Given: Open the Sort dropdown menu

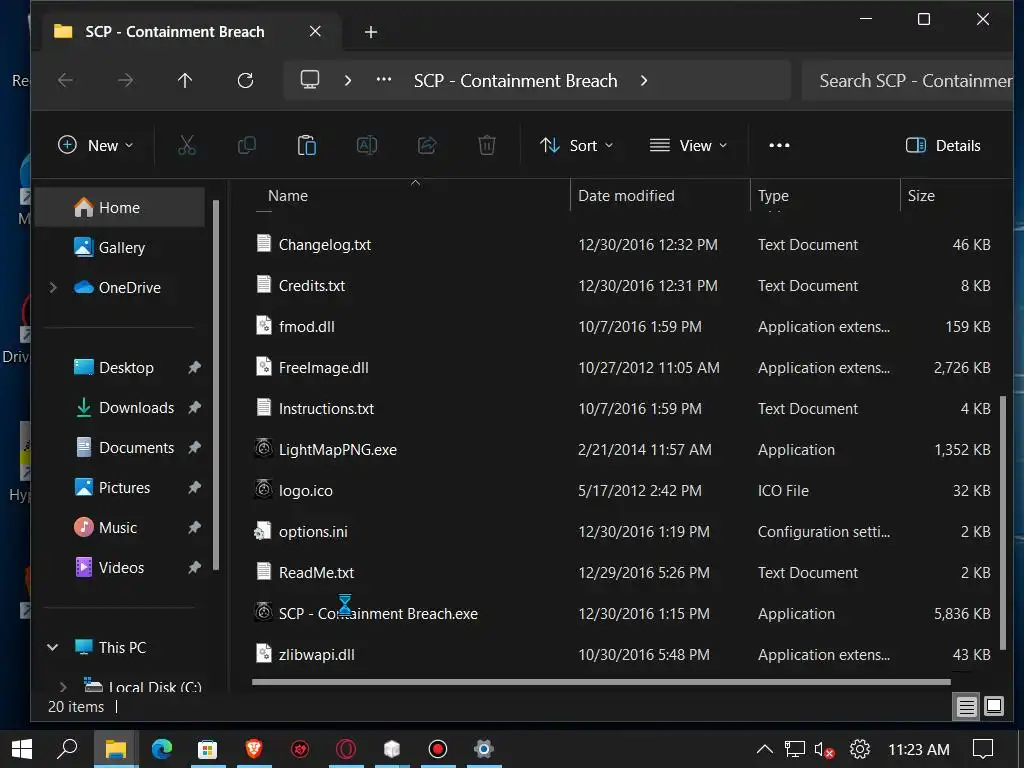Looking at the screenshot, I should (x=577, y=145).
